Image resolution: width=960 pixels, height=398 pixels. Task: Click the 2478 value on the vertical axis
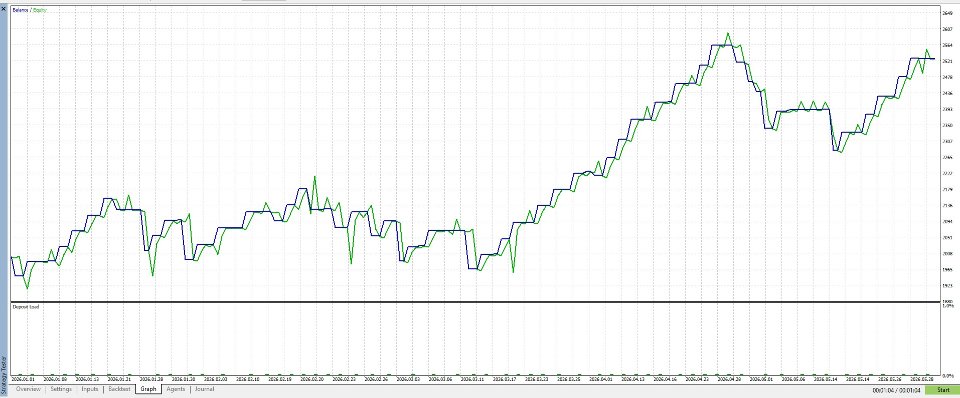tap(946, 77)
